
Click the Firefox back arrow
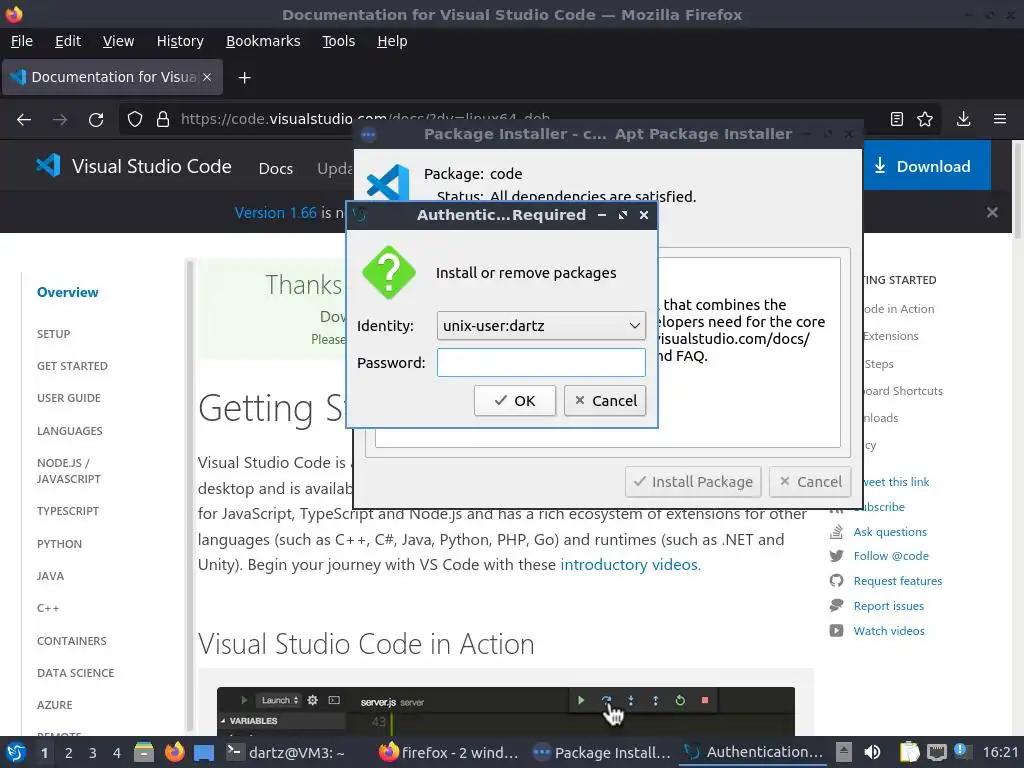pos(24,120)
